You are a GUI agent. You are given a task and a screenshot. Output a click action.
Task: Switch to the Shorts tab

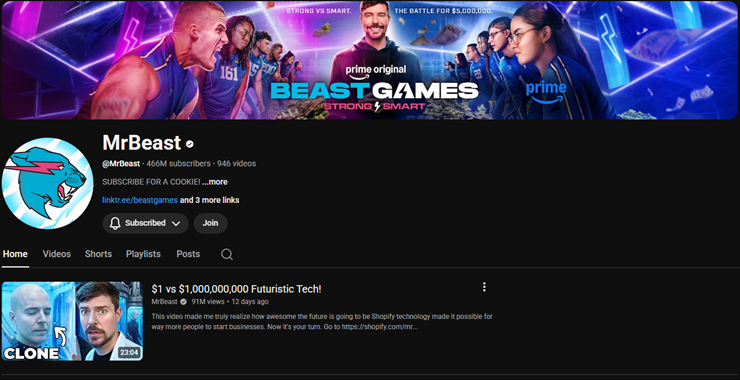coord(98,254)
